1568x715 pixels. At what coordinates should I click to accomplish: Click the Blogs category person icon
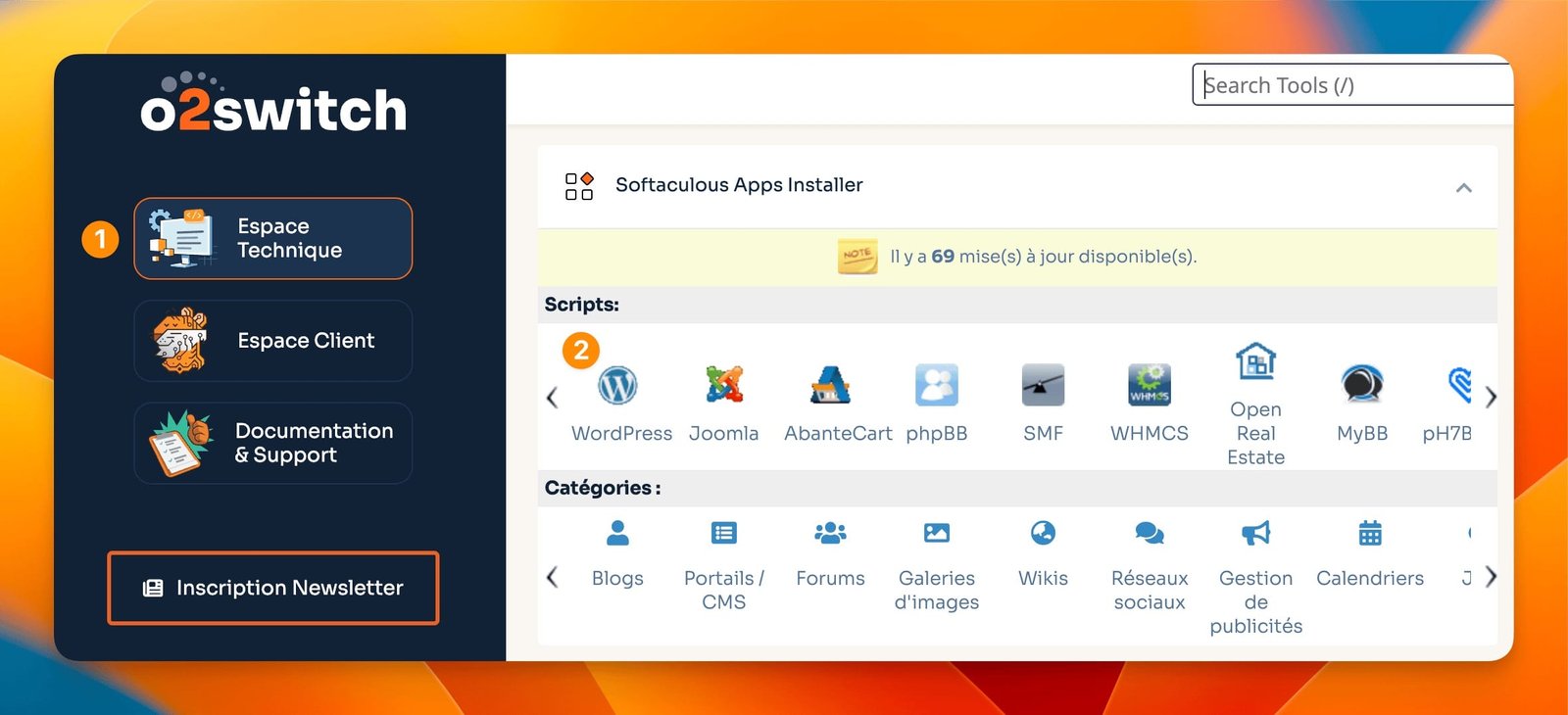(617, 533)
